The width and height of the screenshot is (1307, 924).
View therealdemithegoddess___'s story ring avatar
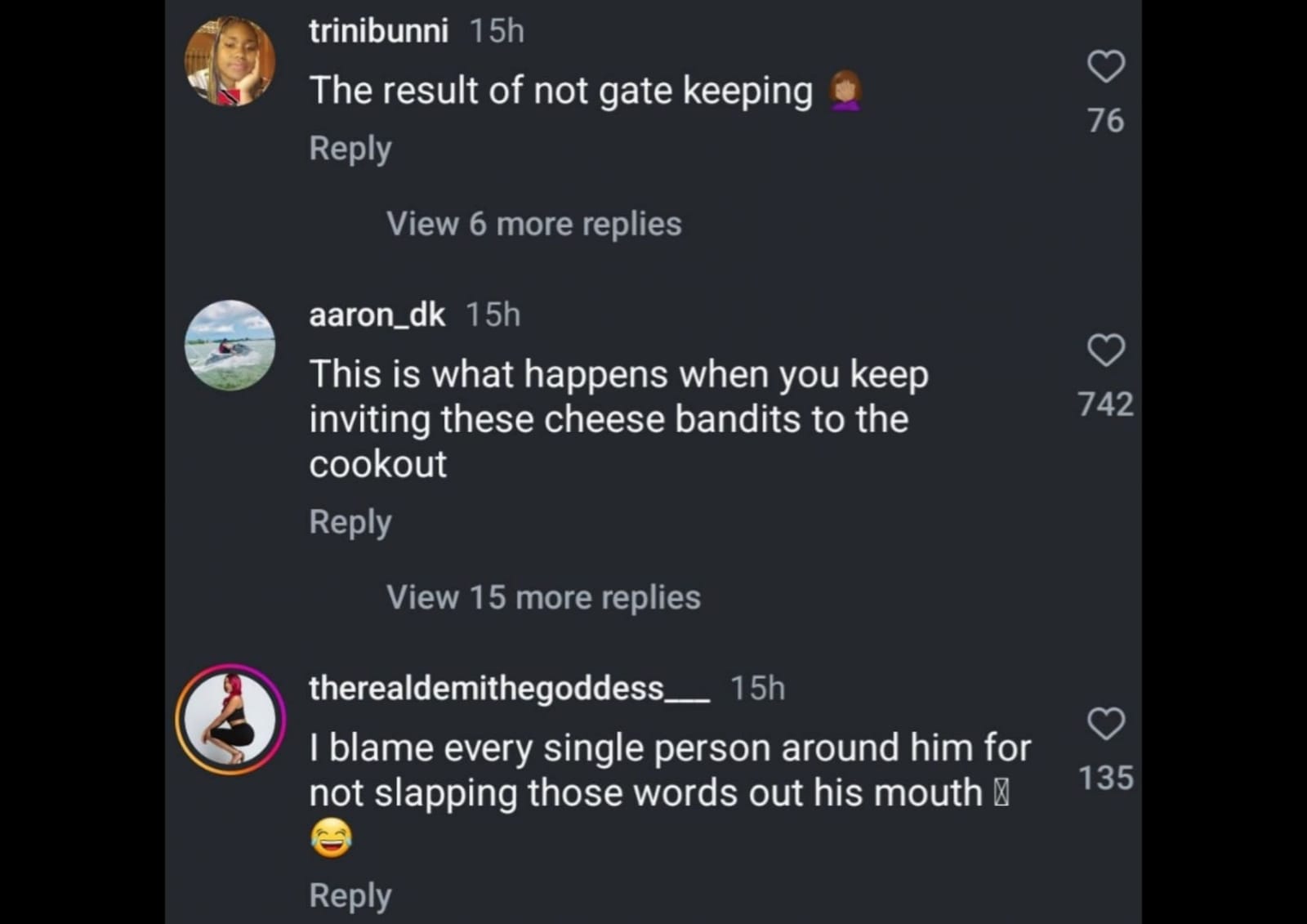(x=230, y=719)
